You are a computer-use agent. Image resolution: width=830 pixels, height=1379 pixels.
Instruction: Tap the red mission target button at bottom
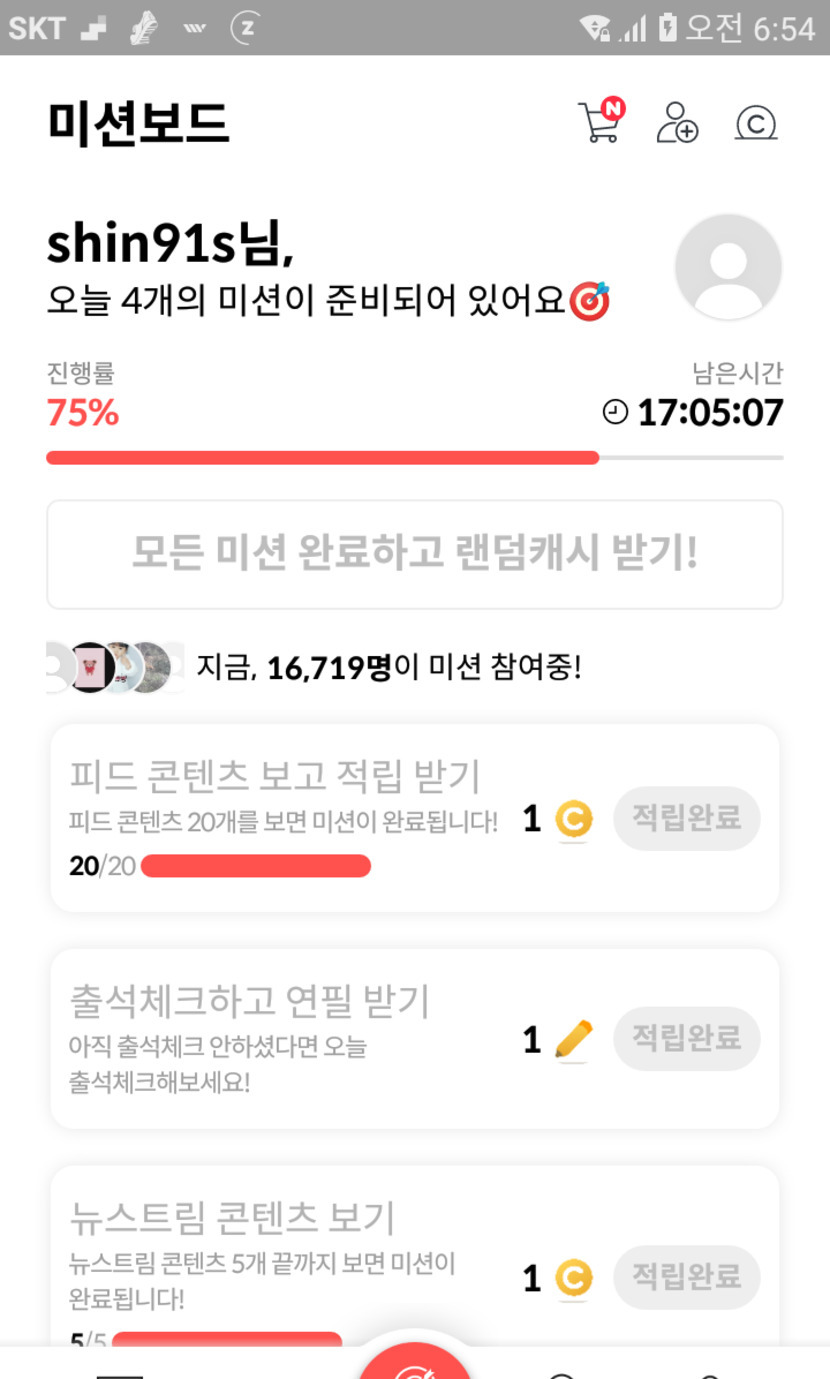tap(415, 1362)
